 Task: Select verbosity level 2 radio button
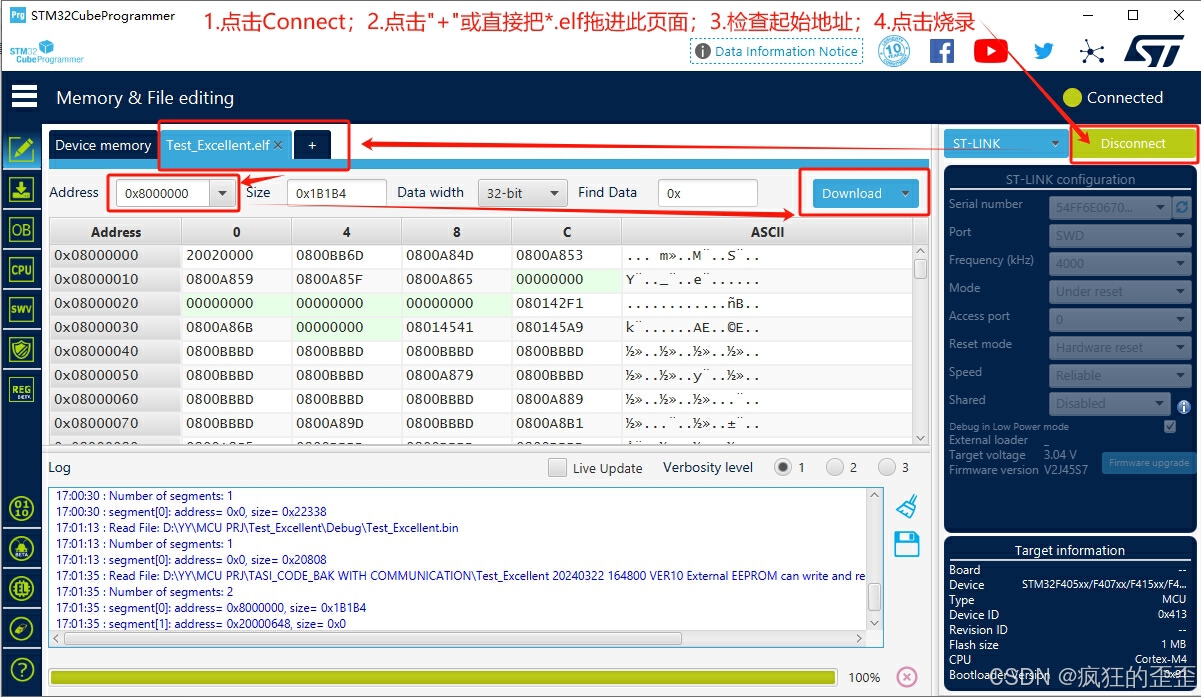click(835, 467)
